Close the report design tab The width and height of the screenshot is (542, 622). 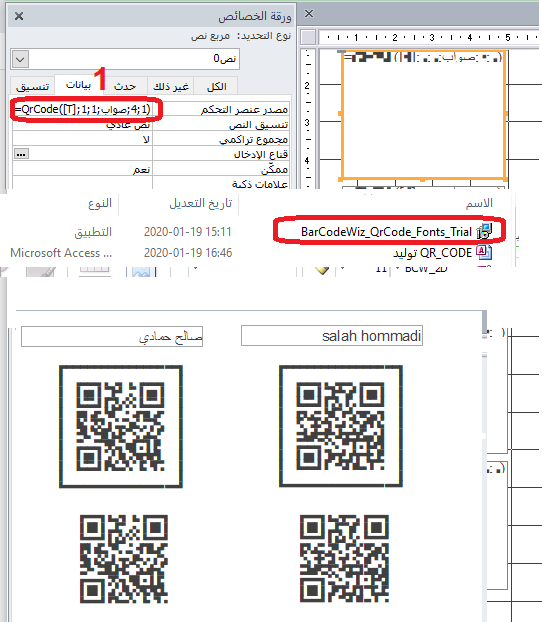click(x=309, y=14)
